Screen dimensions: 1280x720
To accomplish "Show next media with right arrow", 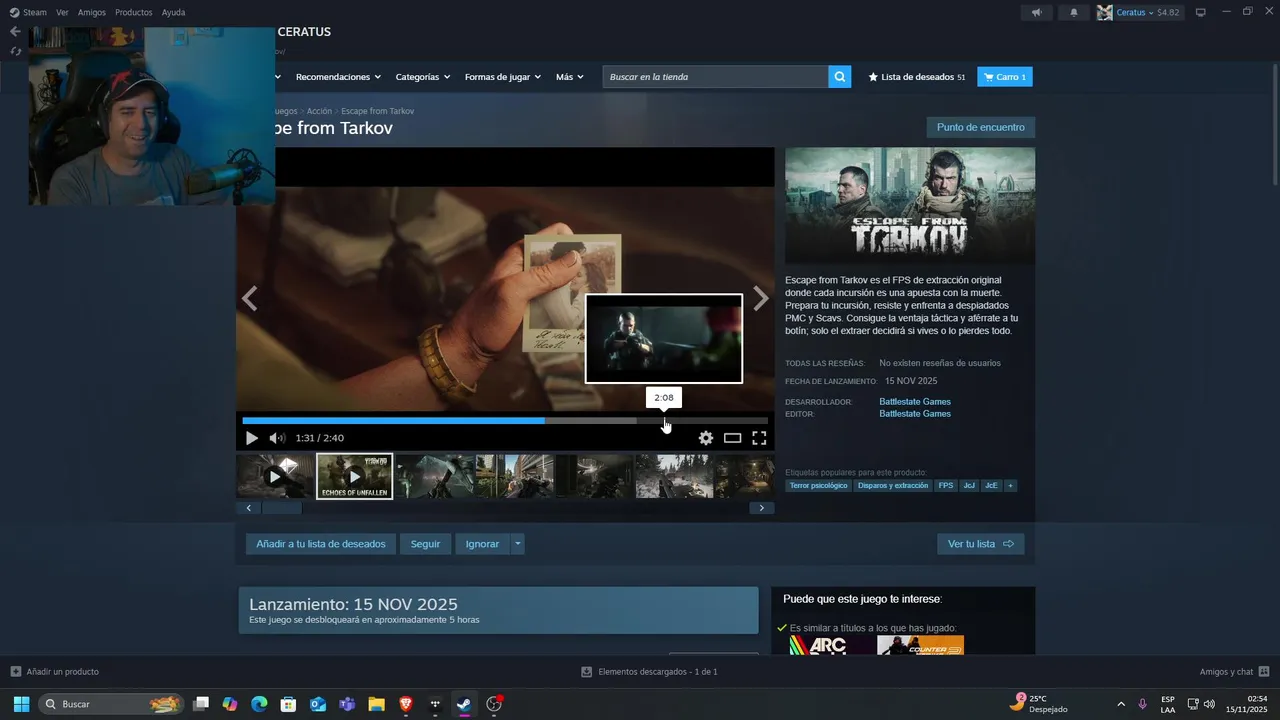I will click(x=761, y=298).
